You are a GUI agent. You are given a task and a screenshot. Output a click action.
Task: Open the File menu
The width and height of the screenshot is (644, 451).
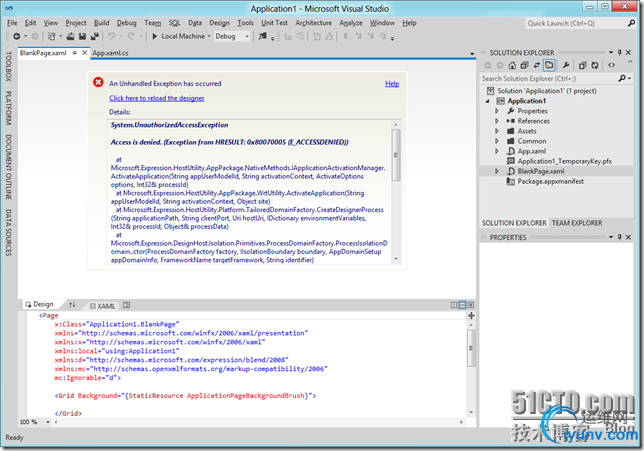(12, 23)
